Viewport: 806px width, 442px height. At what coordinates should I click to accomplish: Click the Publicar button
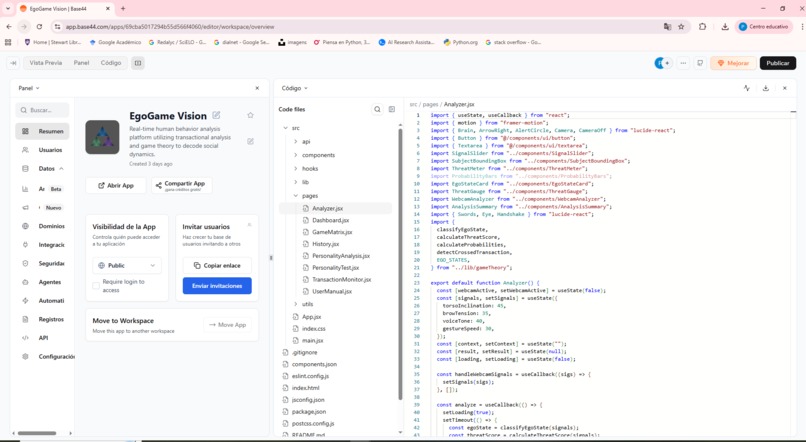pos(778,63)
